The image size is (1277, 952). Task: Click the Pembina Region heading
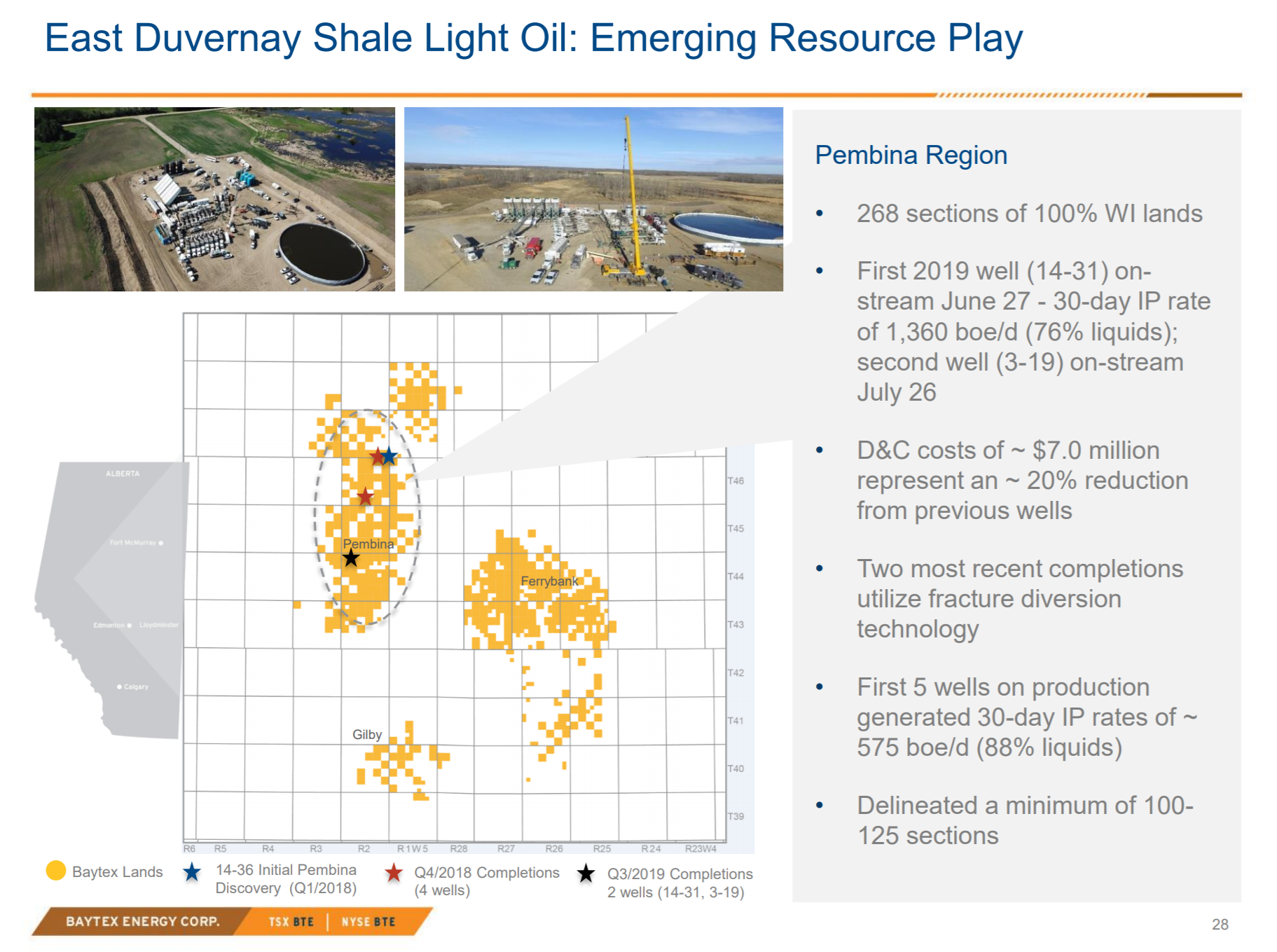tap(911, 155)
